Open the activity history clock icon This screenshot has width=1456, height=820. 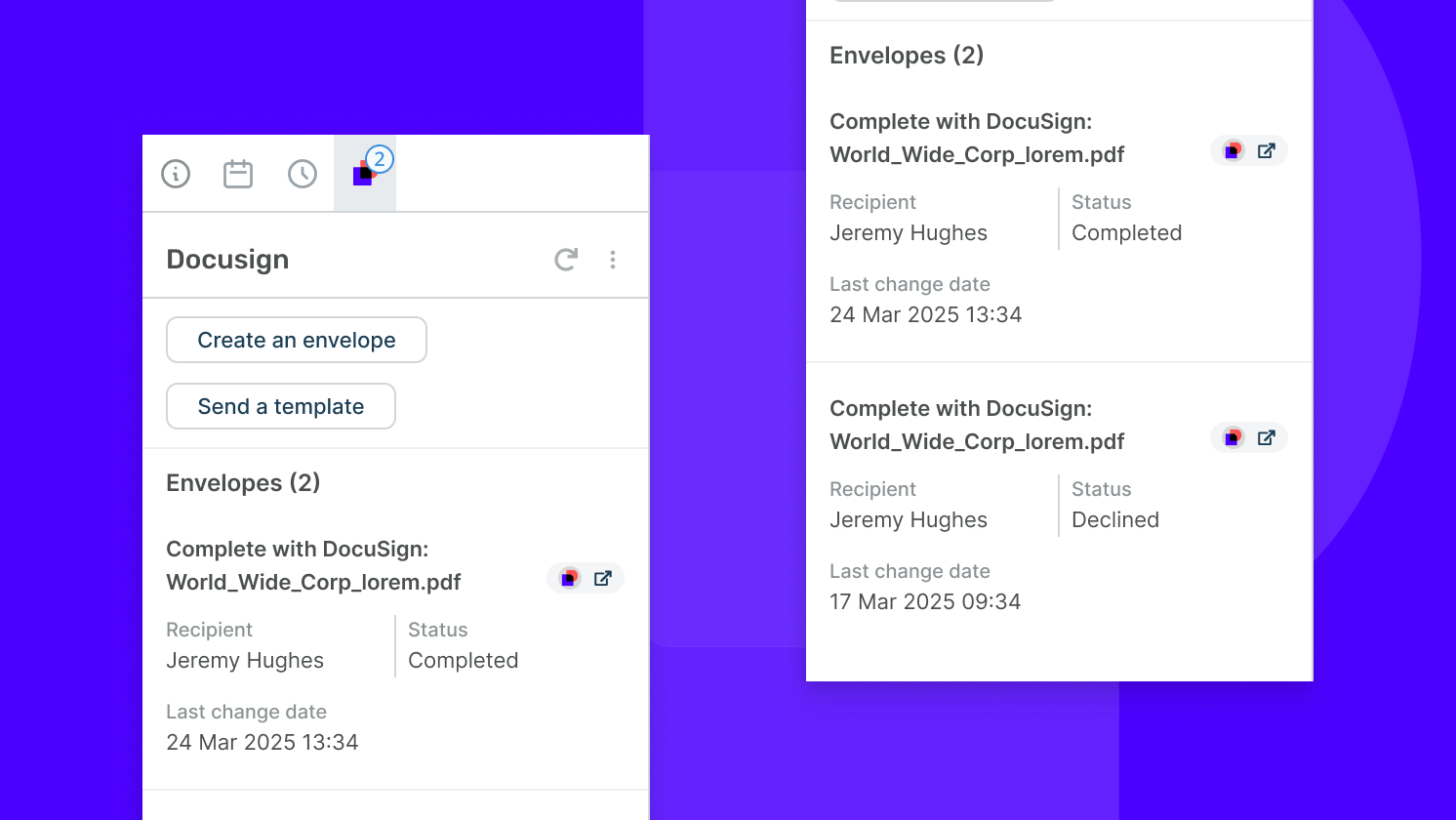click(x=302, y=173)
